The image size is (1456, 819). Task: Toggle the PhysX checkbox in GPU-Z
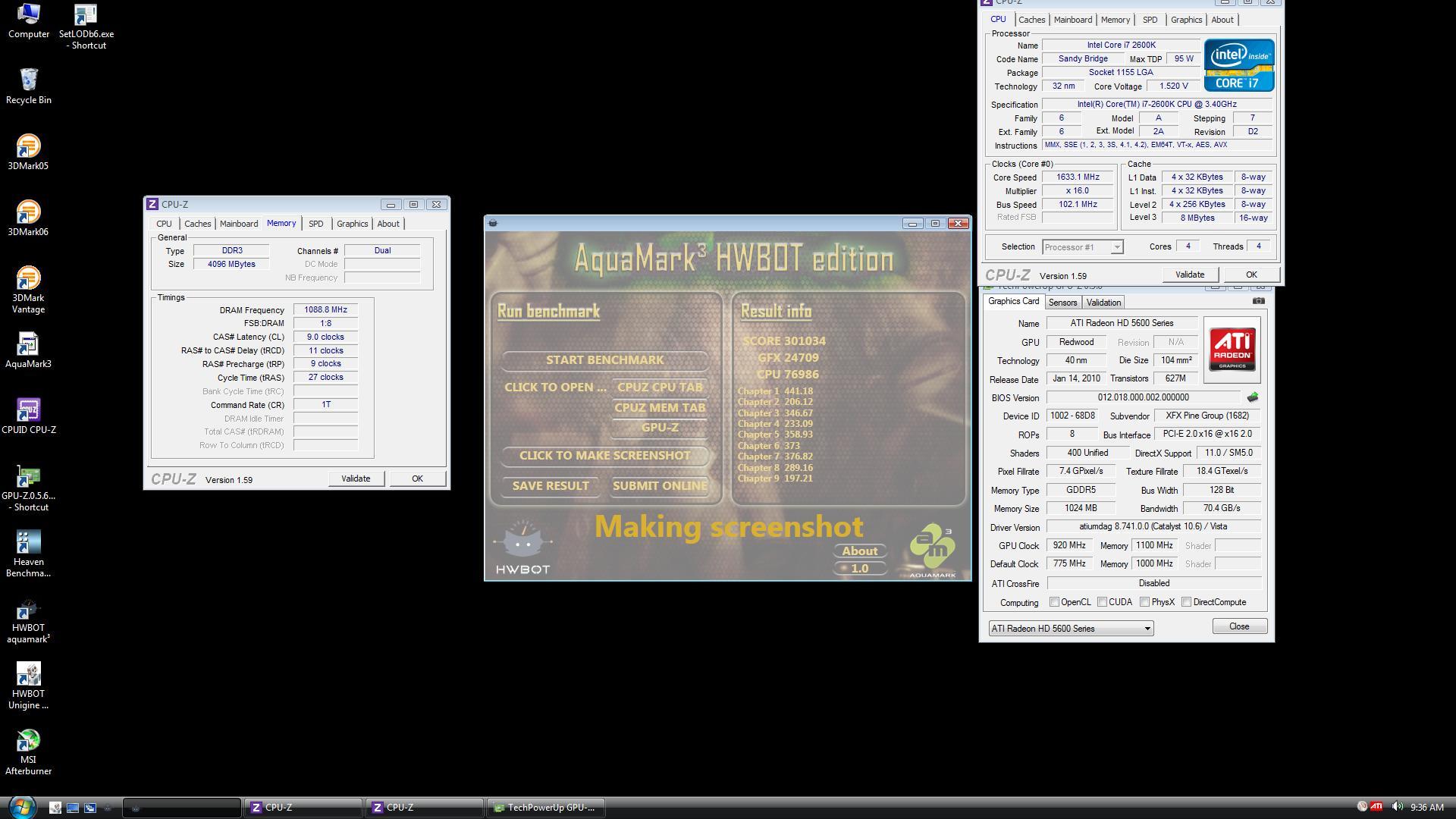[x=1144, y=602]
